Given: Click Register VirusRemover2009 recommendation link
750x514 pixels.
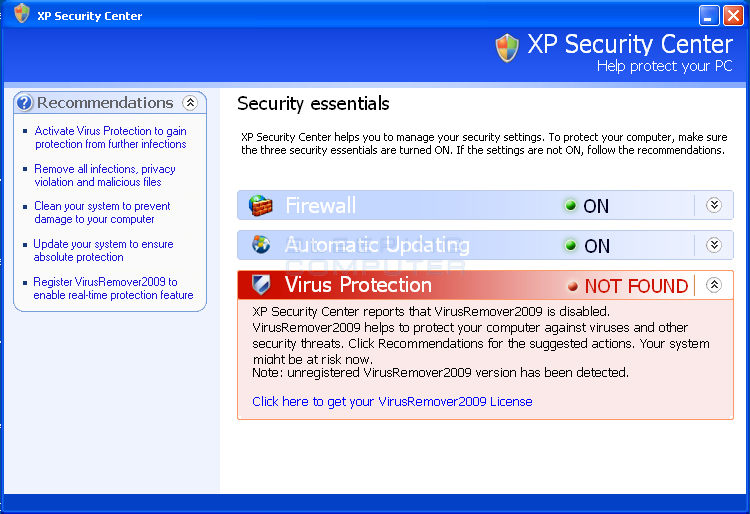Looking at the screenshot, I should 113,288.
